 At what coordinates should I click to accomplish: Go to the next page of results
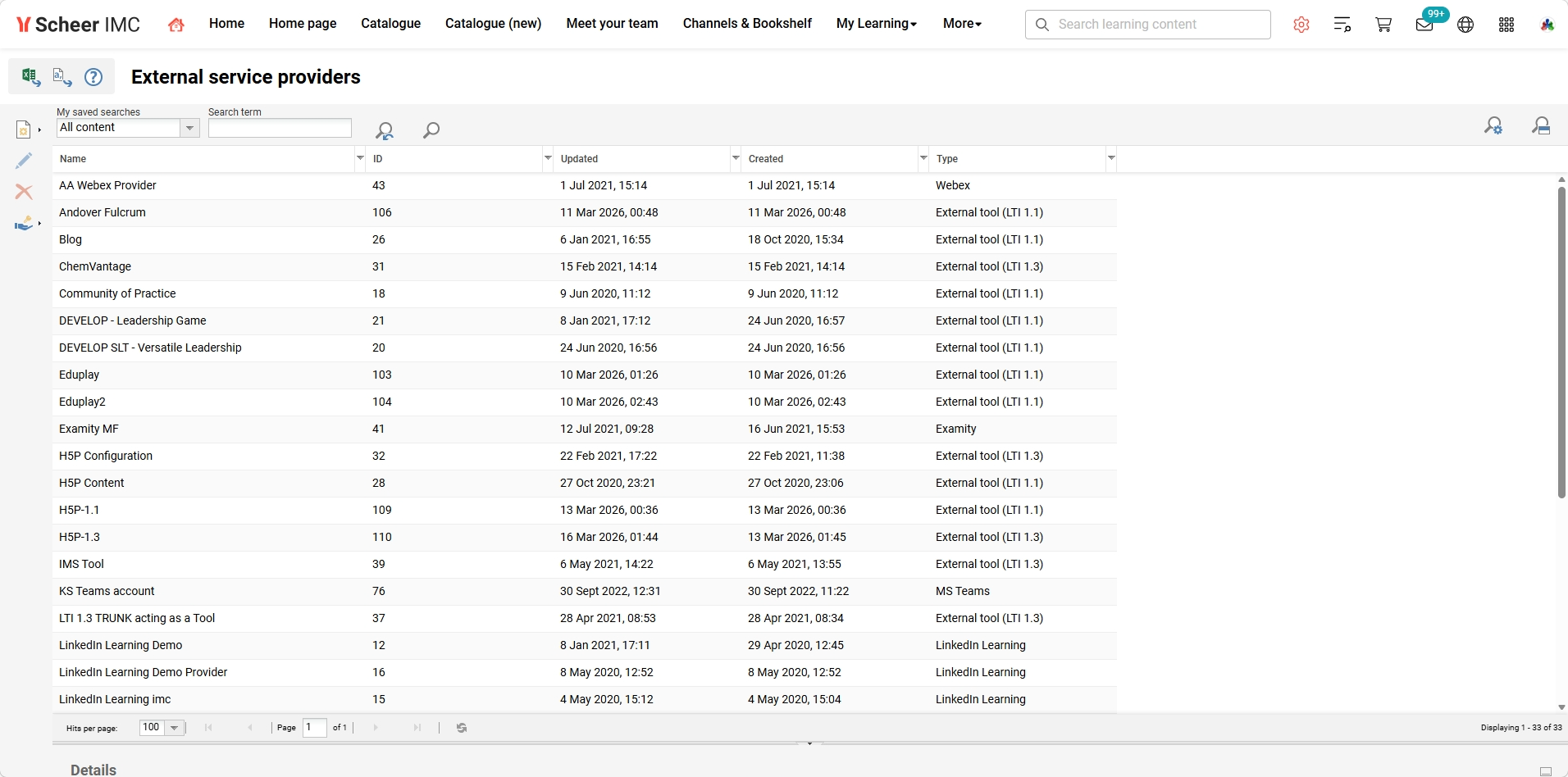(376, 728)
